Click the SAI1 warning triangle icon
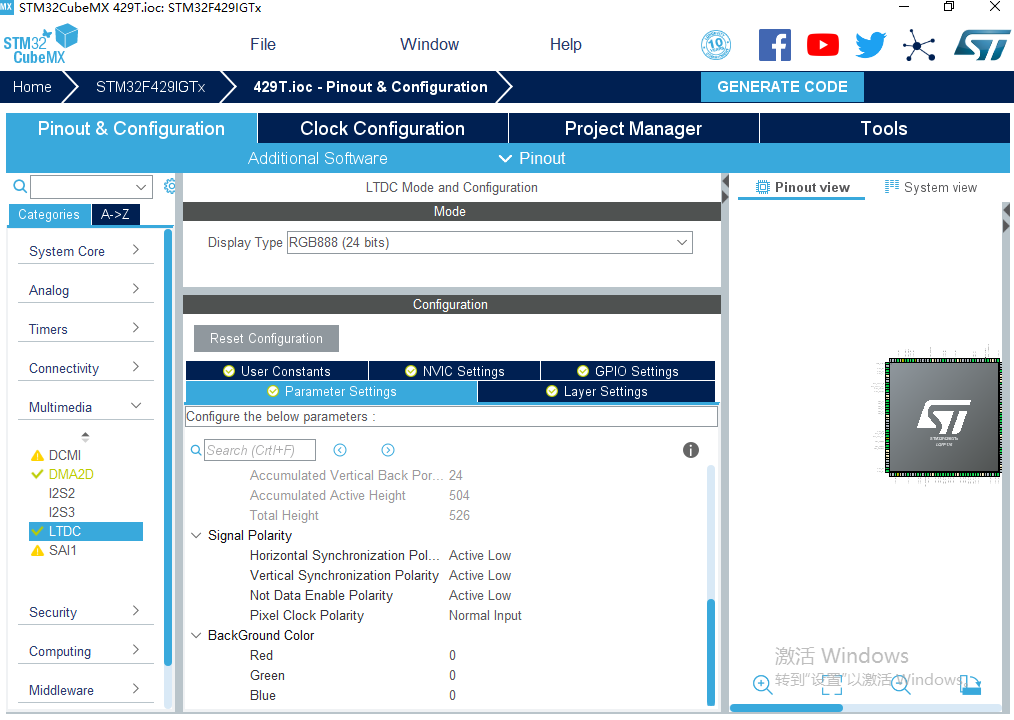Screen dimensions: 1014x720 click(x=38, y=551)
